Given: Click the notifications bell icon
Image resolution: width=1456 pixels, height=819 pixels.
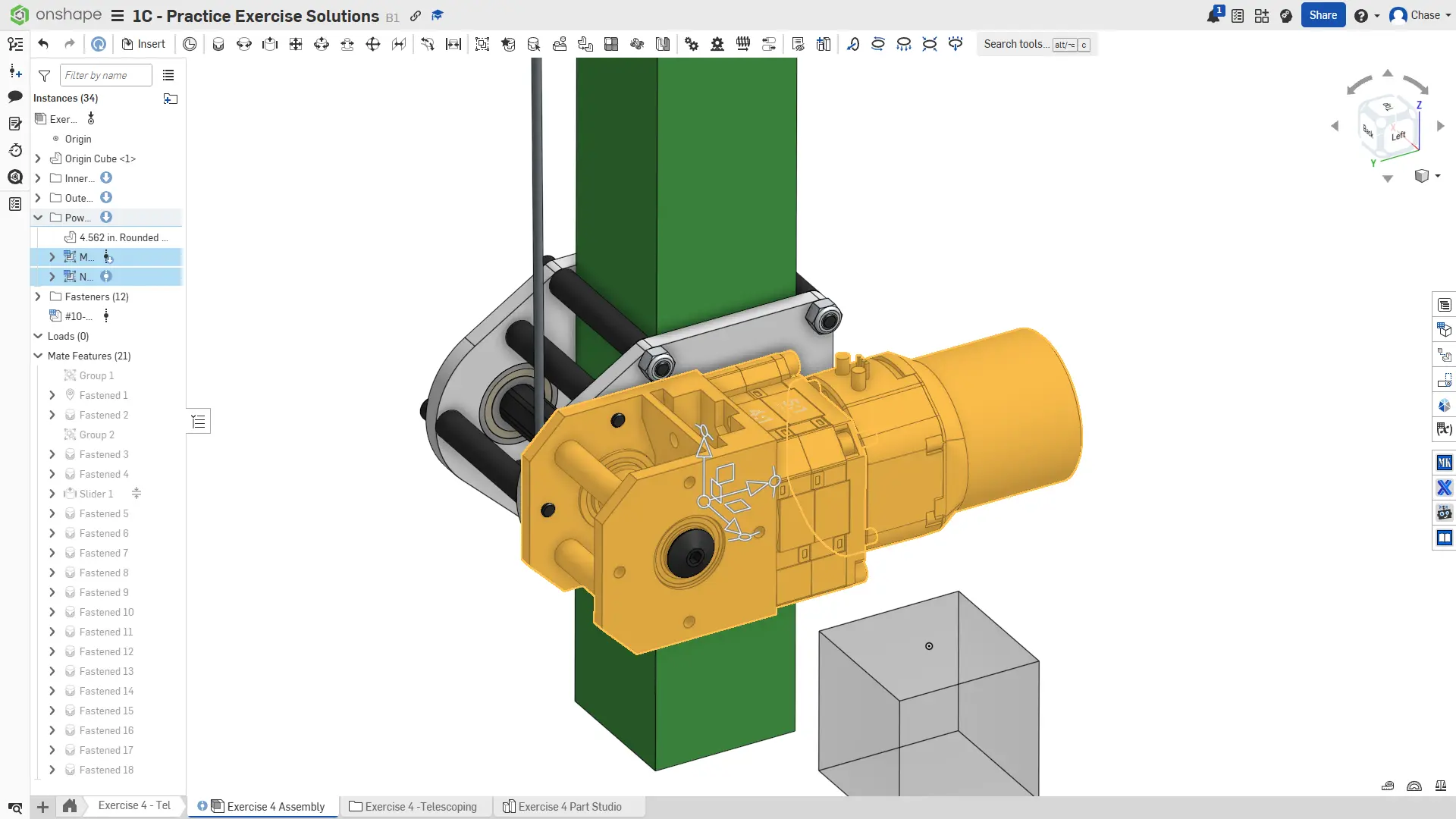Looking at the screenshot, I should 1213,16.
